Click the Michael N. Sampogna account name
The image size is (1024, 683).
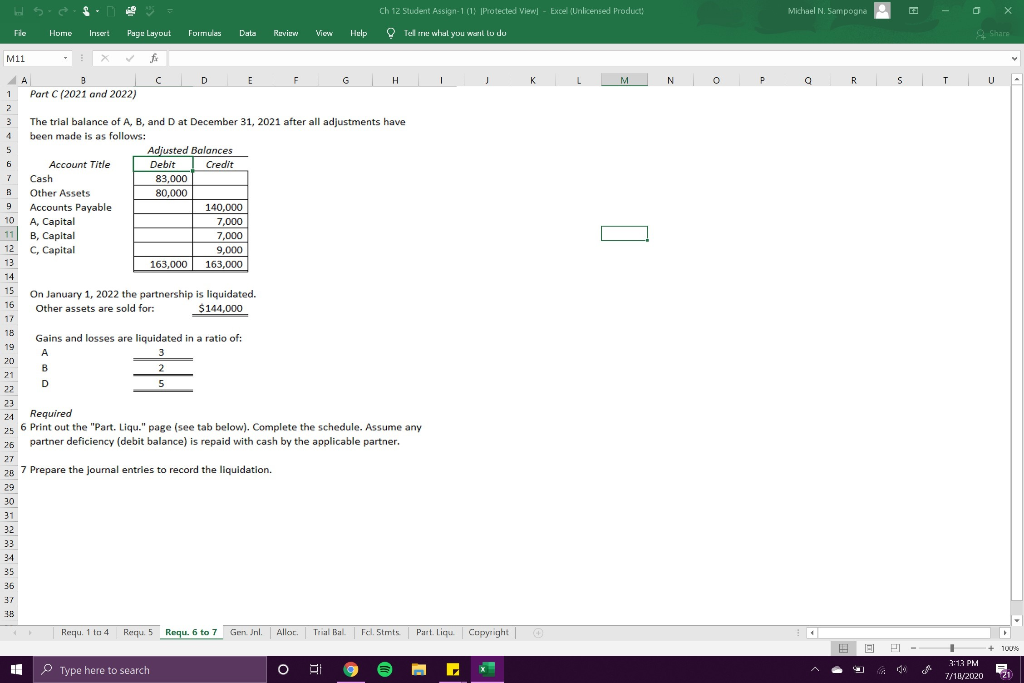827,11
